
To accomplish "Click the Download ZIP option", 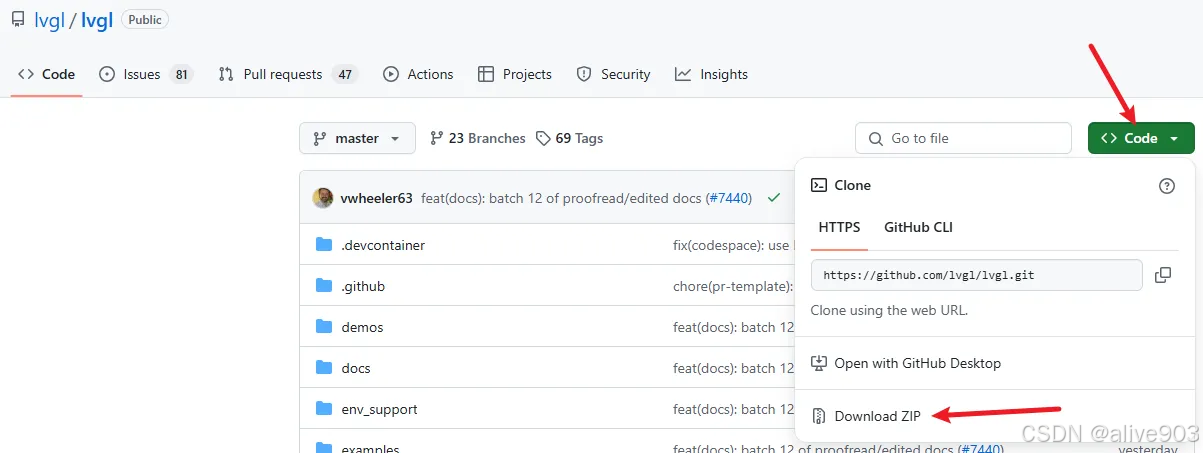I will pyautogui.click(x=877, y=416).
